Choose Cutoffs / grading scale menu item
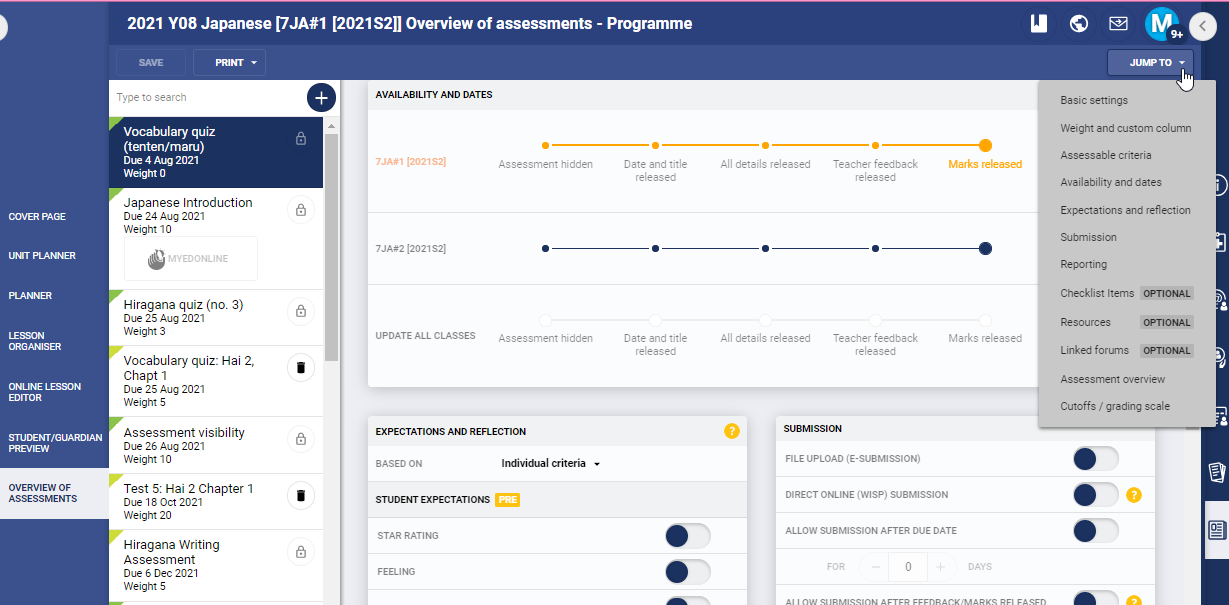Viewport: 1229px width, 605px height. click(x=1114, y=406)
